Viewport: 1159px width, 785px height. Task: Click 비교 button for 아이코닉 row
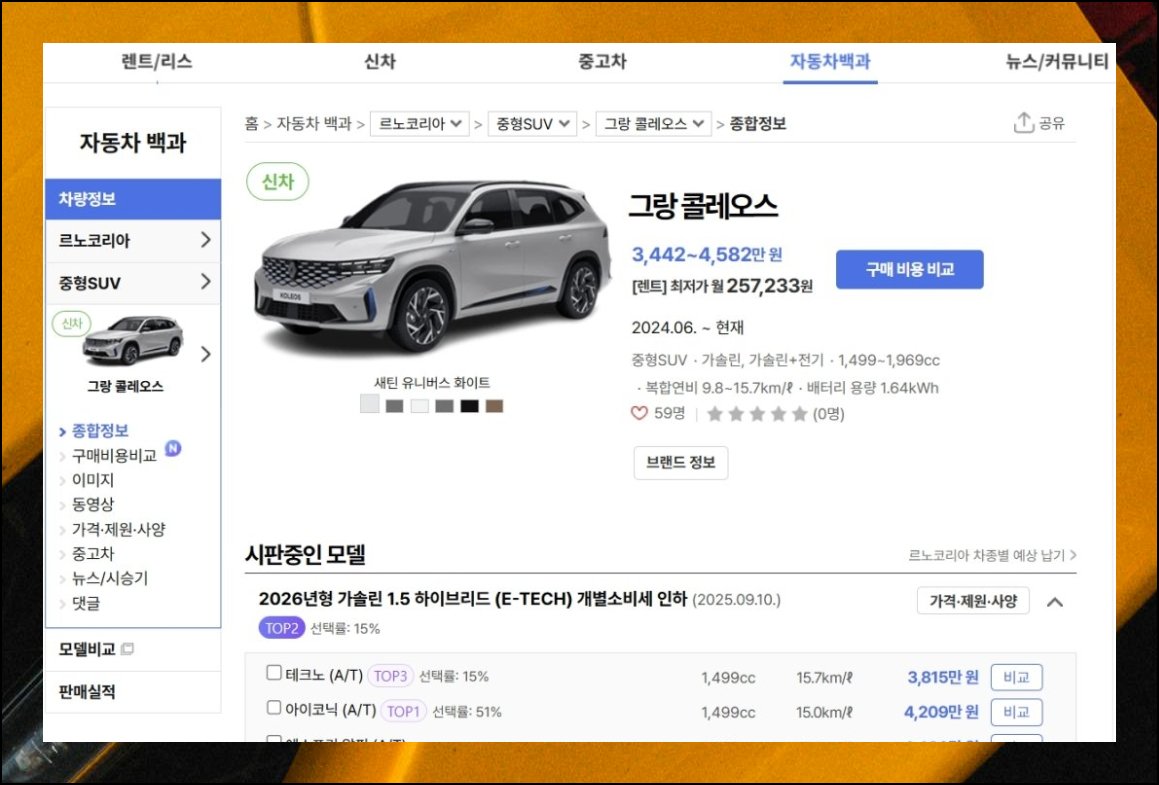click(x=1016, y=712)
